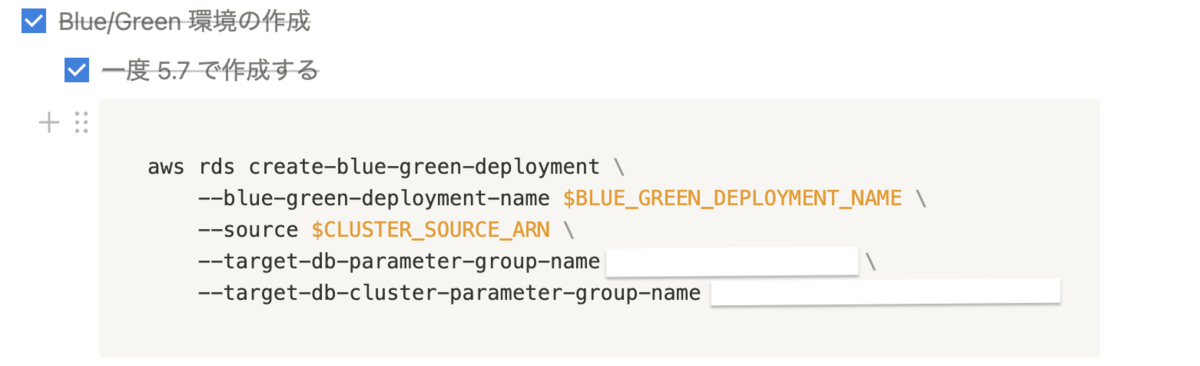Click the Blue/Green 環境の作成 heading text
Screen dimensions: 1200x366
185,21
